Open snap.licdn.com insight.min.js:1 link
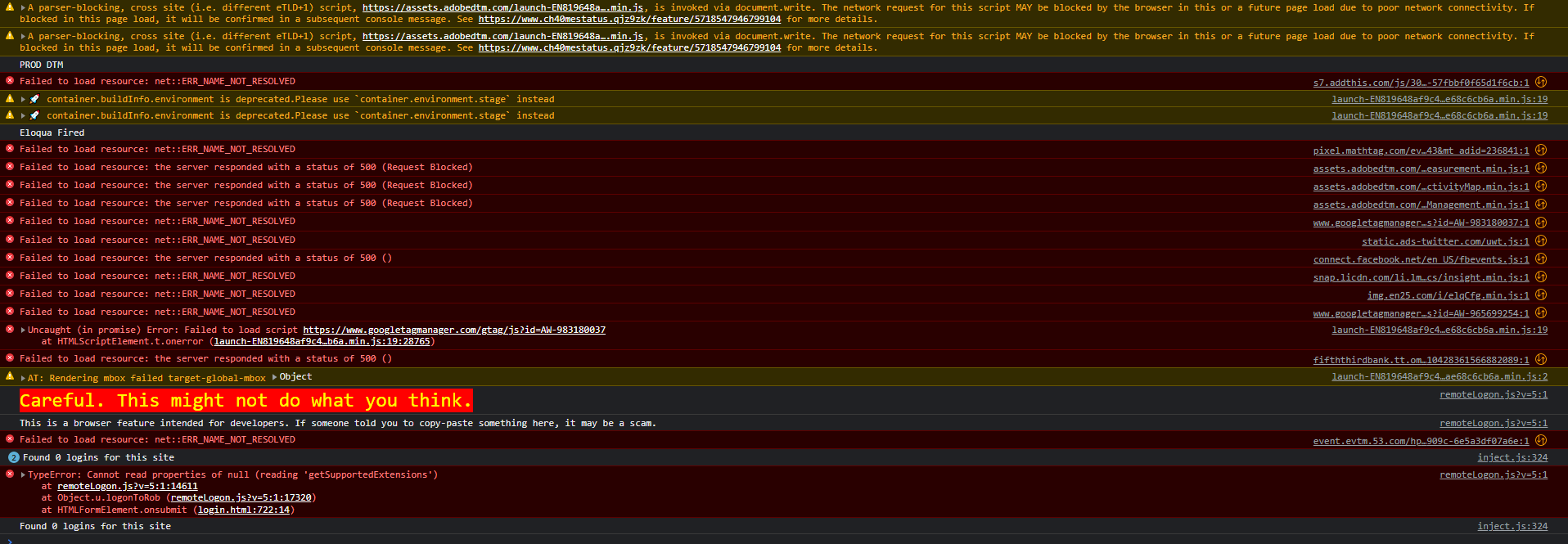 (1421, 277)
